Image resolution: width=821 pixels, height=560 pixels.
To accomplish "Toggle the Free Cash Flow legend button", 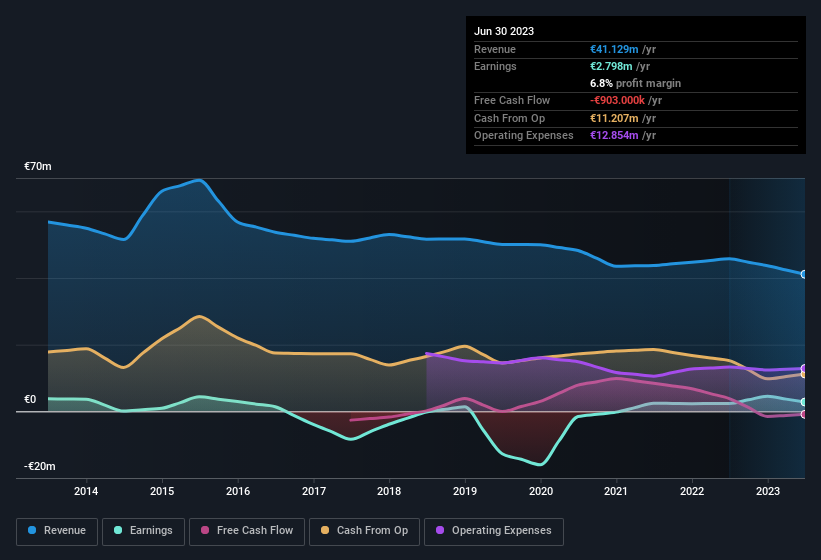I will tap(247, 531).
